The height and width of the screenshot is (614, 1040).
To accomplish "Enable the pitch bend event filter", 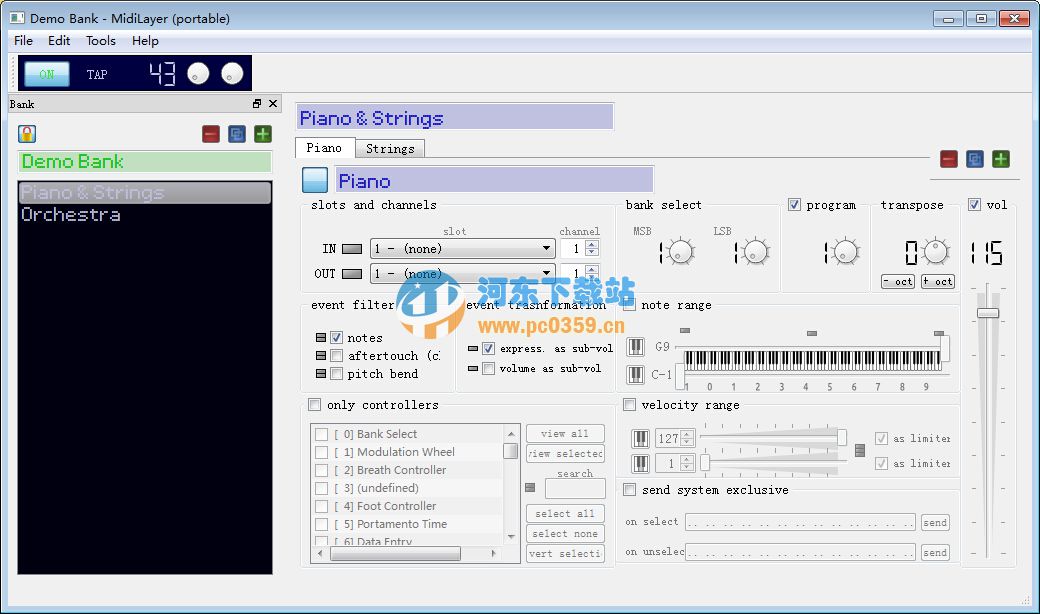I will click(337, 373).
